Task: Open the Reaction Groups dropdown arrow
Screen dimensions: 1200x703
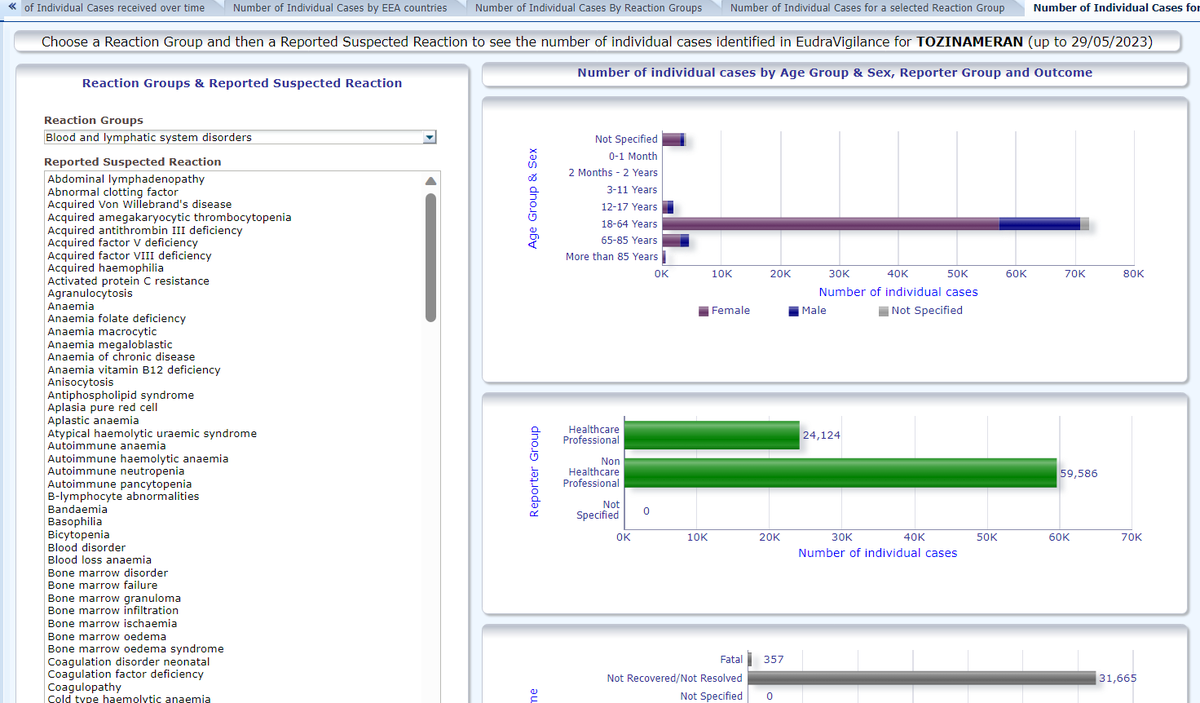Action: click(430, 138)
